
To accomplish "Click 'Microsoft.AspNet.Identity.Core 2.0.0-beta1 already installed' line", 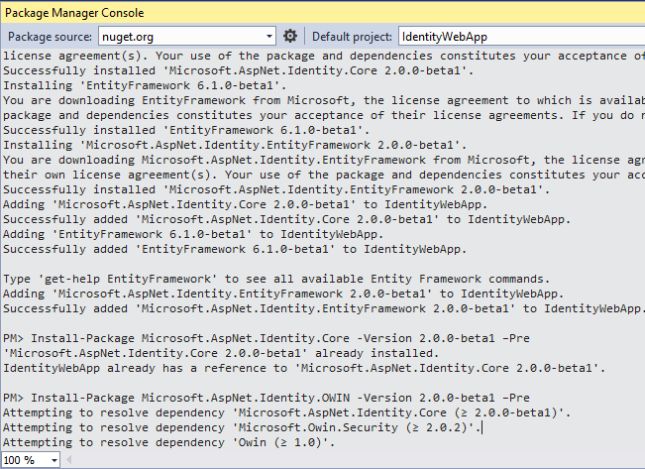I will [221, 353].
